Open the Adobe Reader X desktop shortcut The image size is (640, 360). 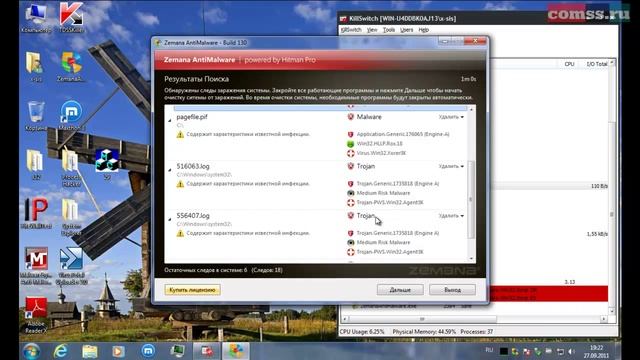pos(36,315)
